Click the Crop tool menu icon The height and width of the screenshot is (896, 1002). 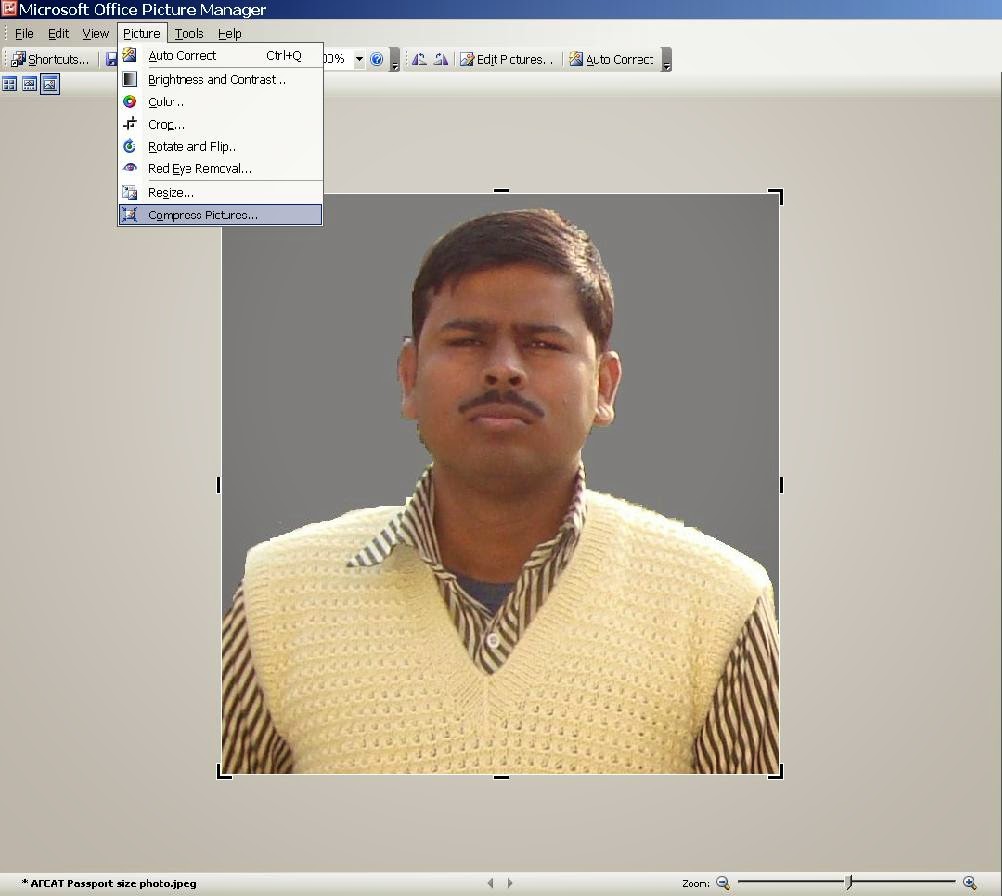[x=130, y=123]
